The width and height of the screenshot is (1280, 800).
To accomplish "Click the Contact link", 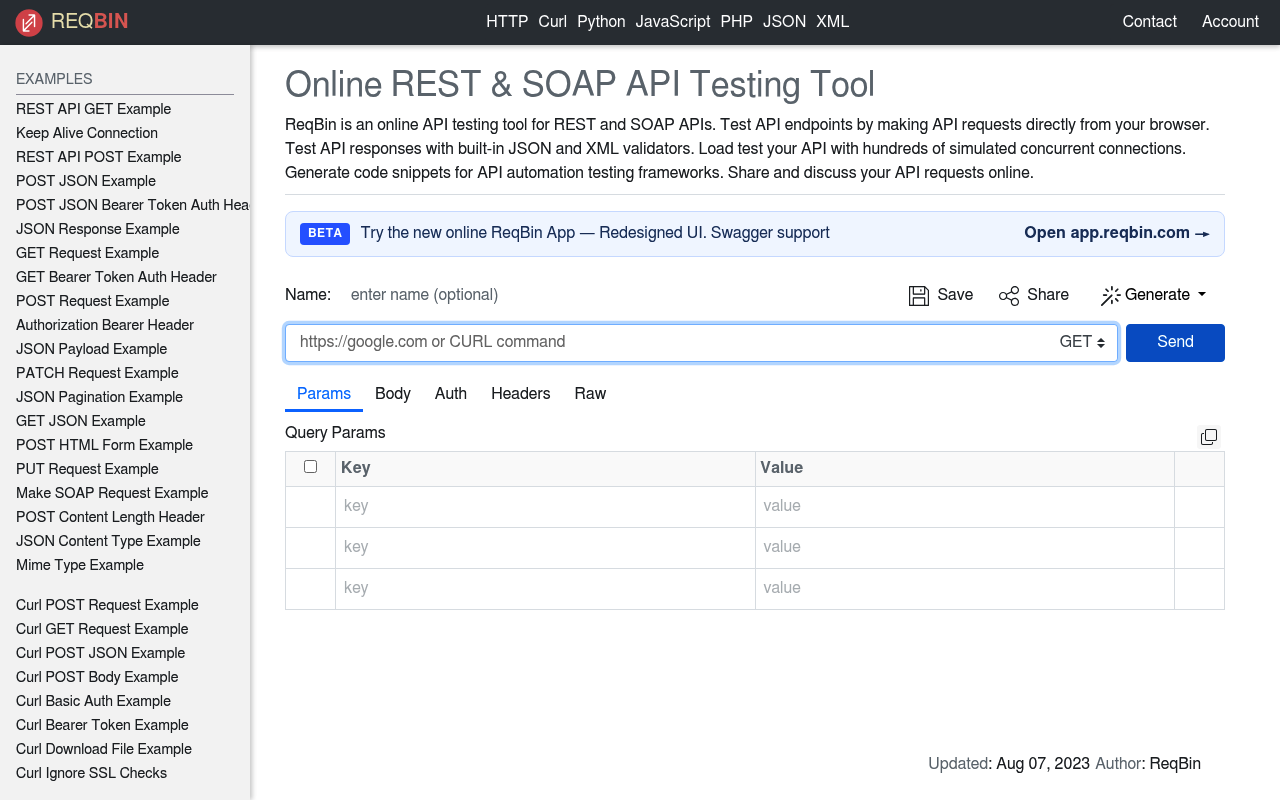I will 1150,22.
